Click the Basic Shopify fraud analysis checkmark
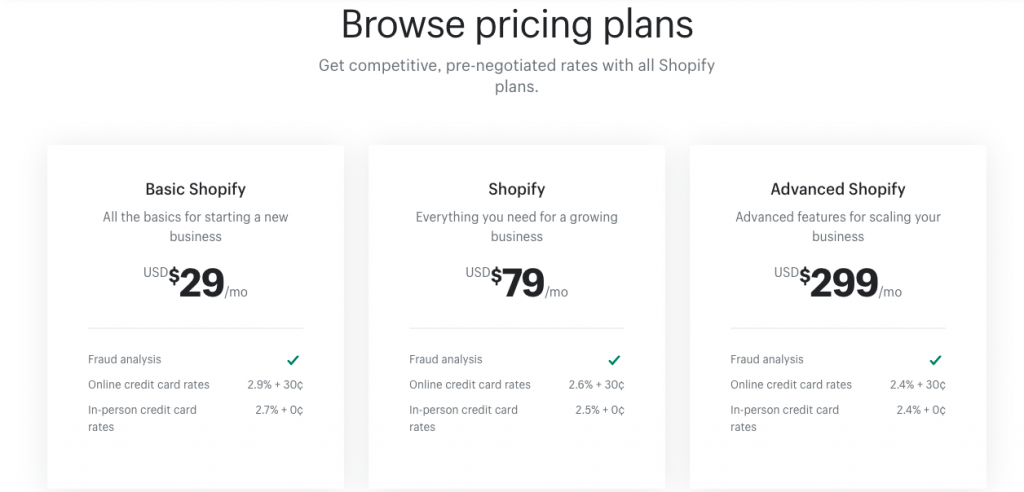 coord(293,360)
